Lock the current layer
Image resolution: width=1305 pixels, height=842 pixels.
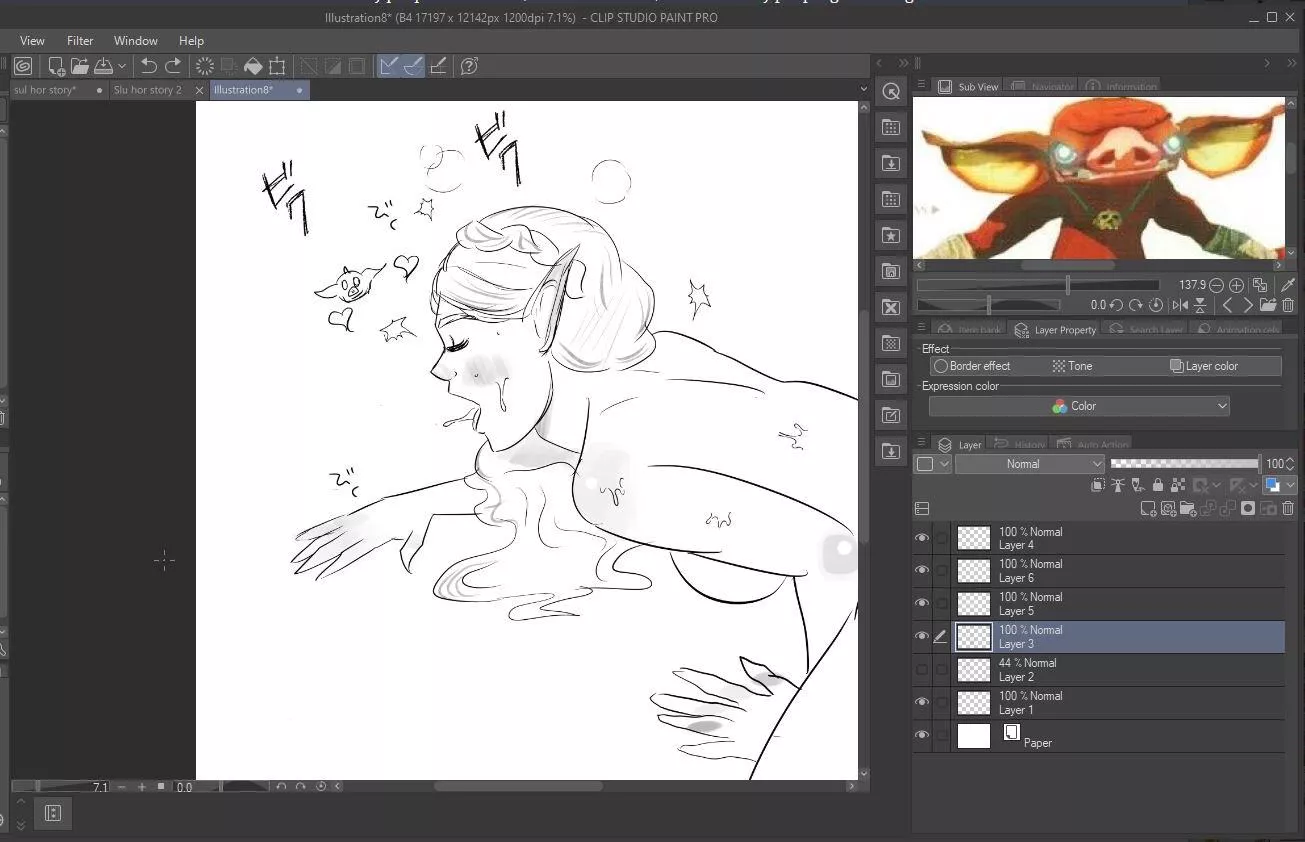[x=1158, y=484]
